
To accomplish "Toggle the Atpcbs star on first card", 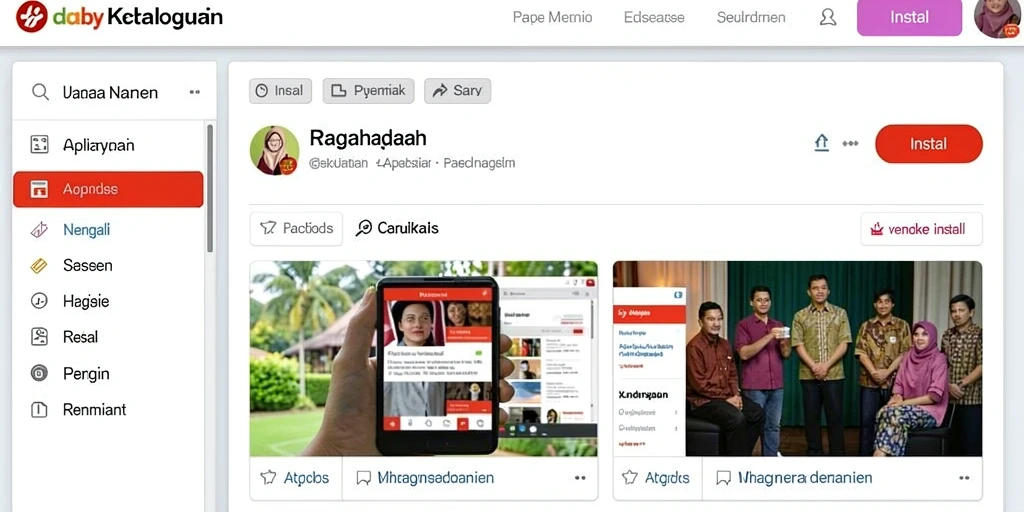I will (x=268, y=477).
